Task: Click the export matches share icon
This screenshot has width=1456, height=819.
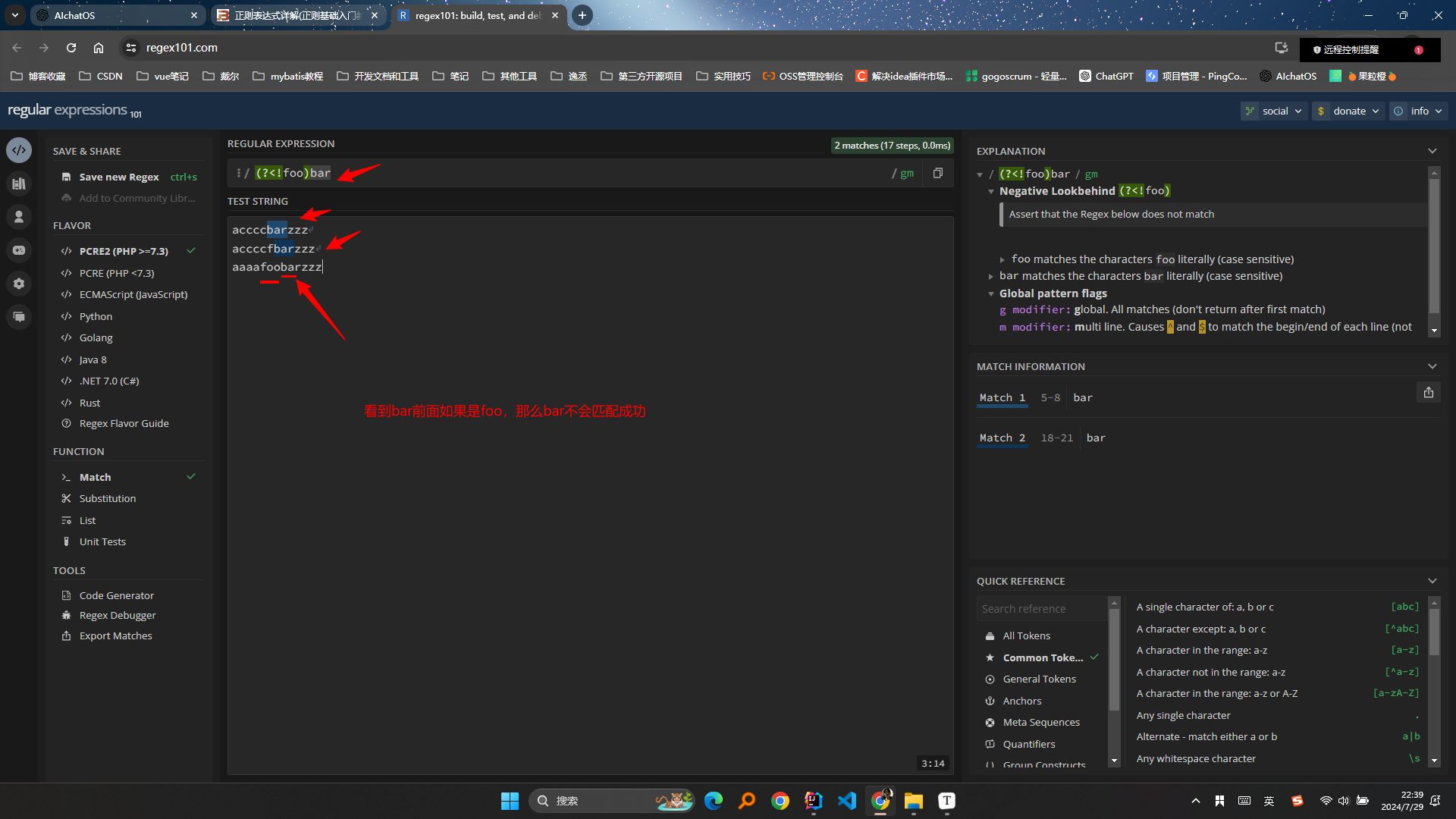Action: 1429,392
